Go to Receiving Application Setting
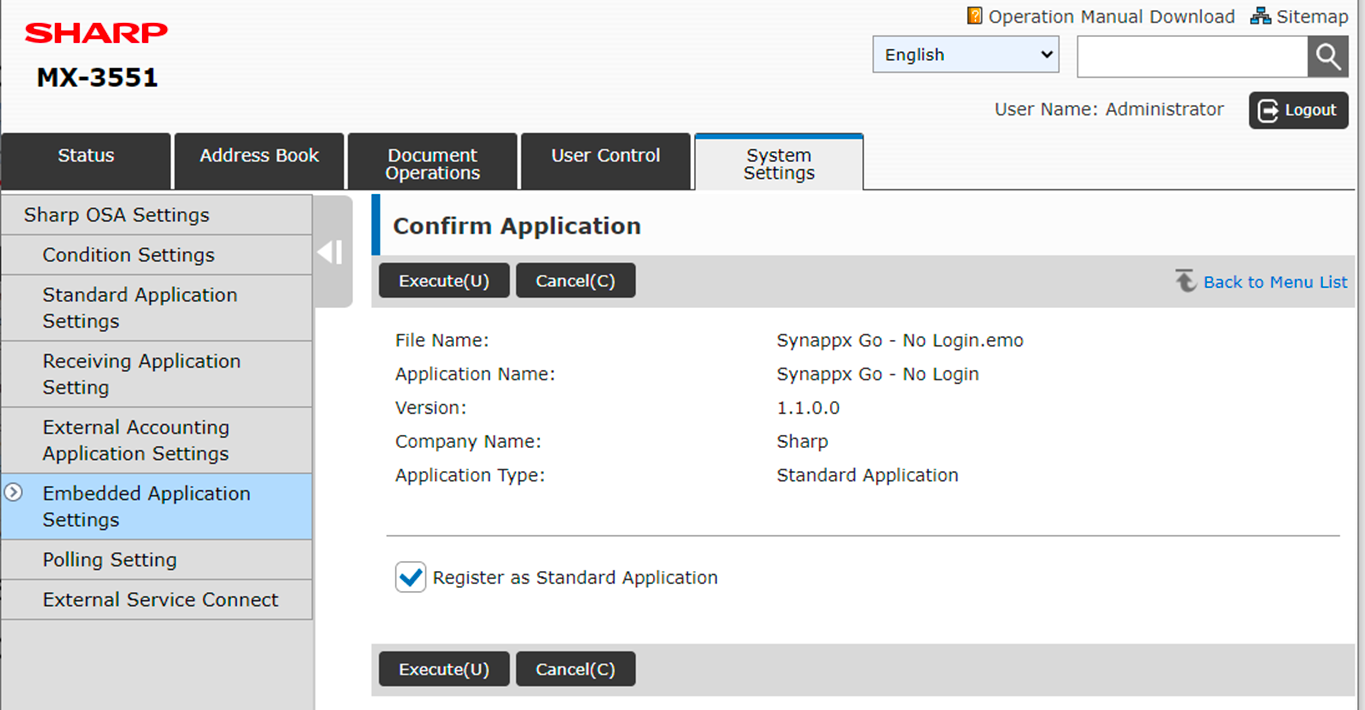Screen dimensions: 1365x710 click(x=157, y=374)
